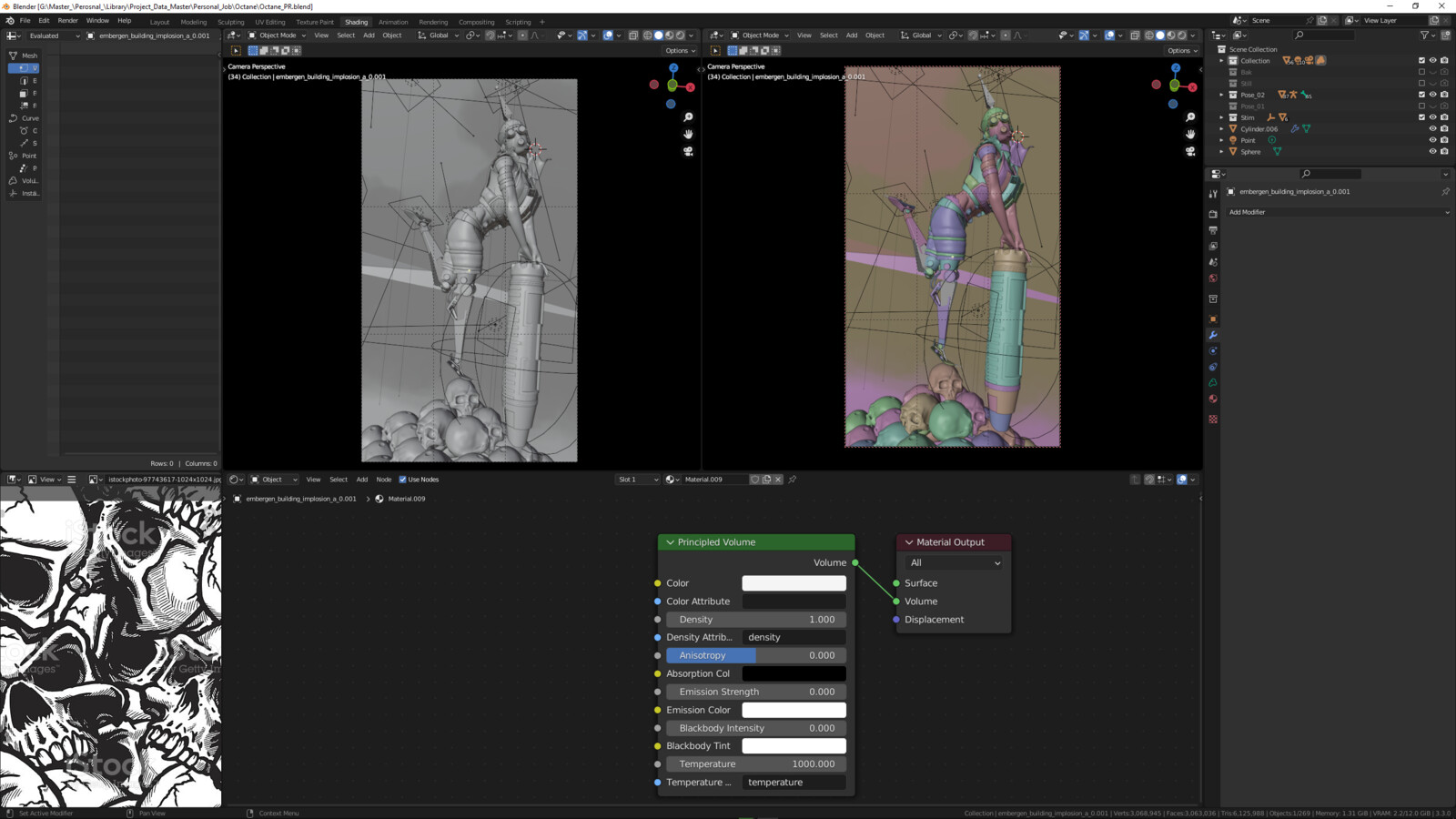The width and height of the screenshot is (1456, 819).
Task: Open Slot 1 material slot dropdown
Action: 637,480
